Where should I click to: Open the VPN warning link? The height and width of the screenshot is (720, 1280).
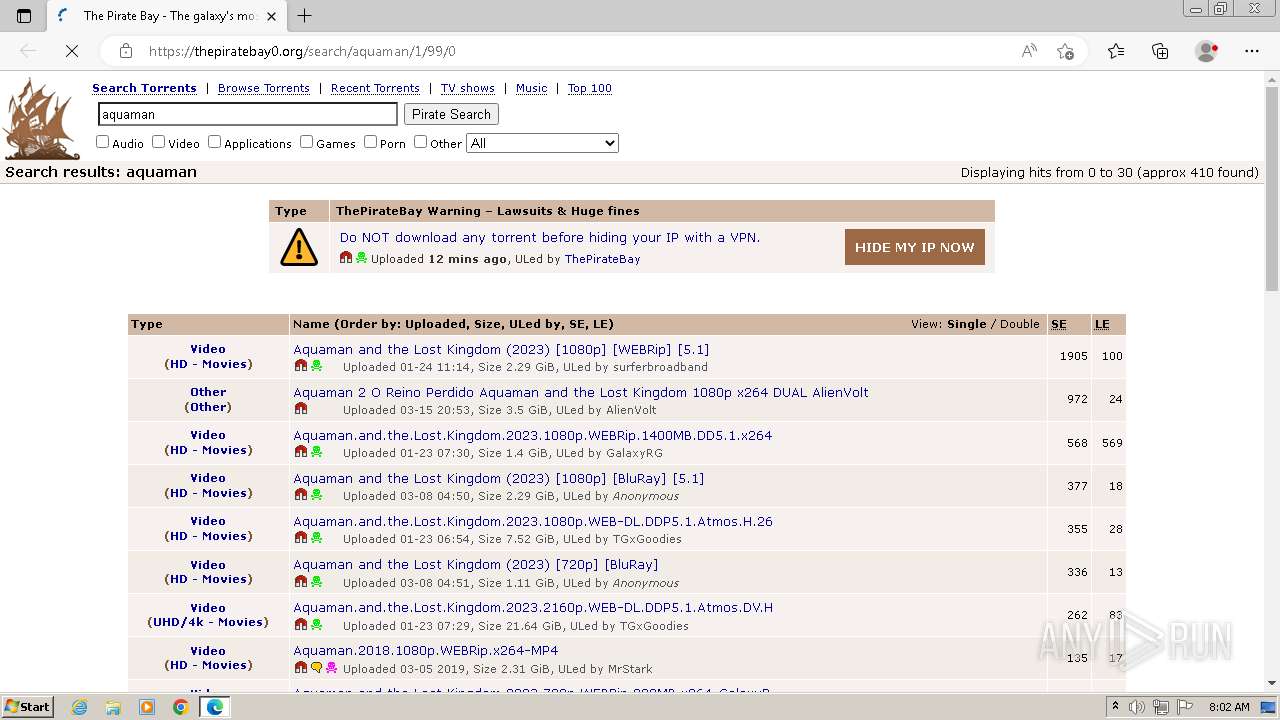[550, 237]
